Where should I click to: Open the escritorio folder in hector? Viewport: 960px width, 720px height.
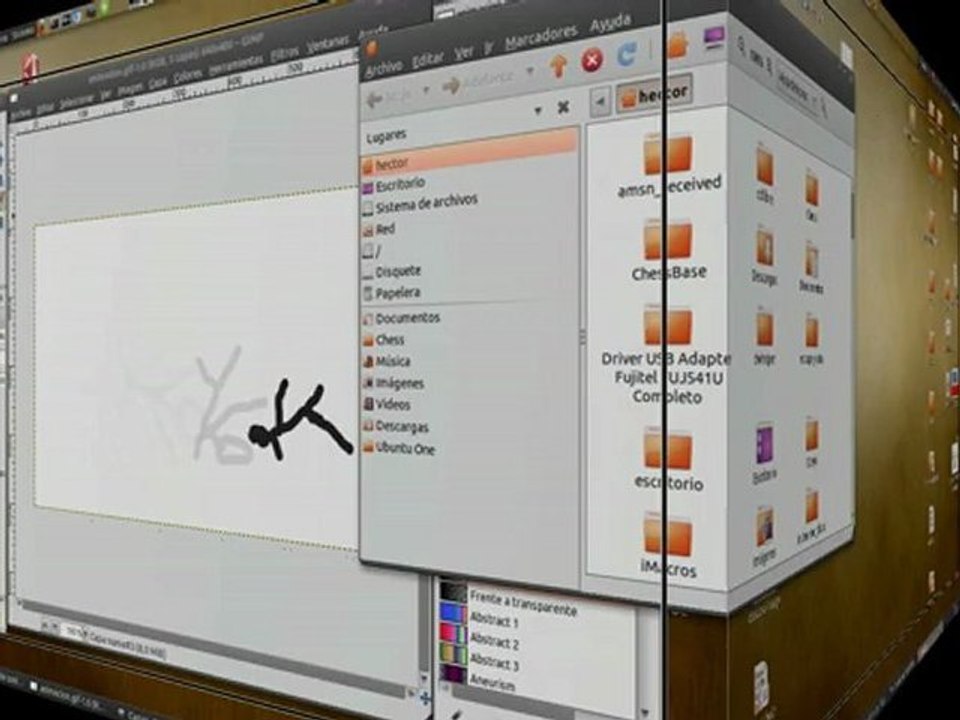click(669, 460)
